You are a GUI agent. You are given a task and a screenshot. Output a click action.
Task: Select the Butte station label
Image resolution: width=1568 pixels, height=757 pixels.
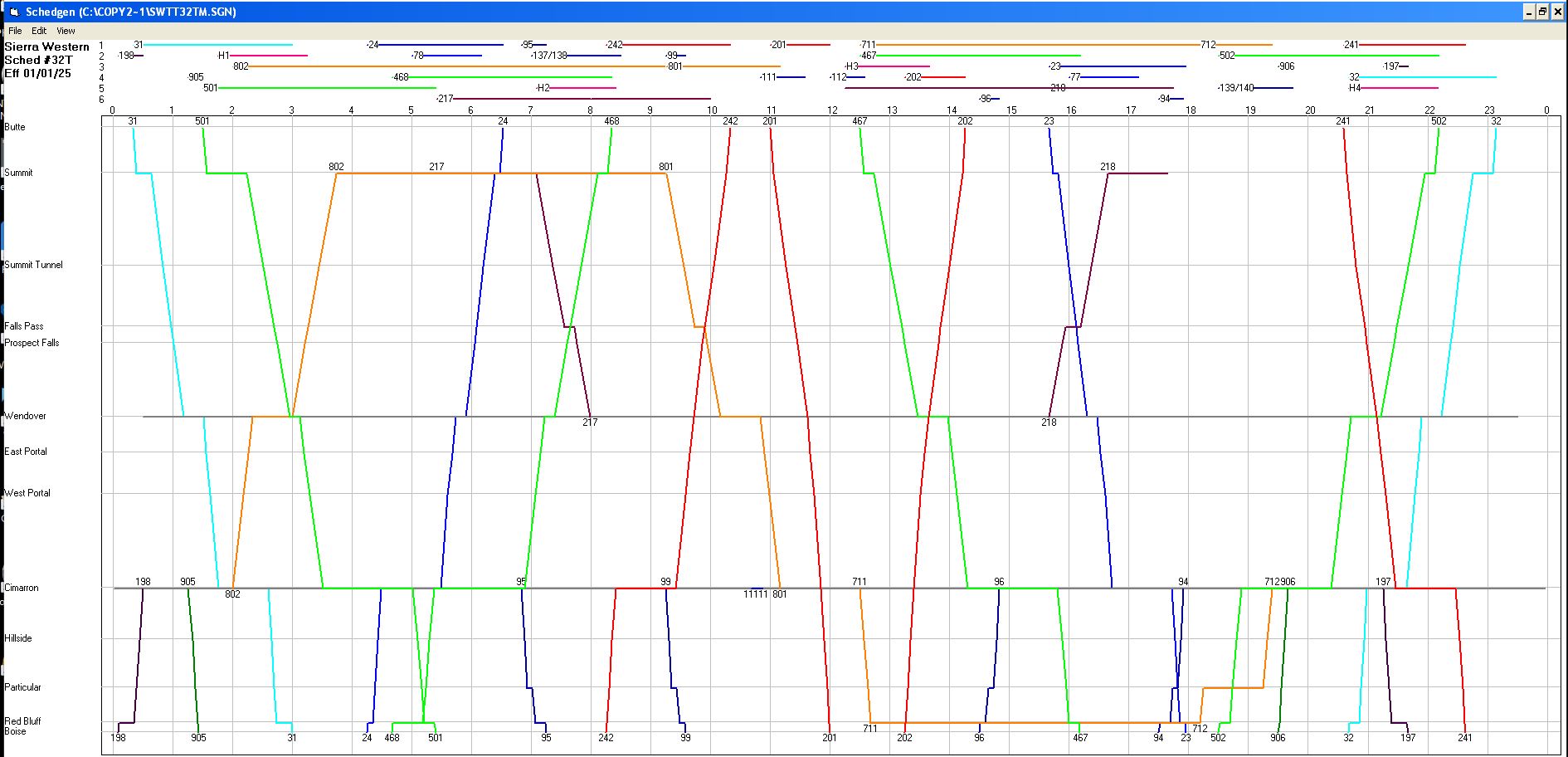click(x=15, y=127)
